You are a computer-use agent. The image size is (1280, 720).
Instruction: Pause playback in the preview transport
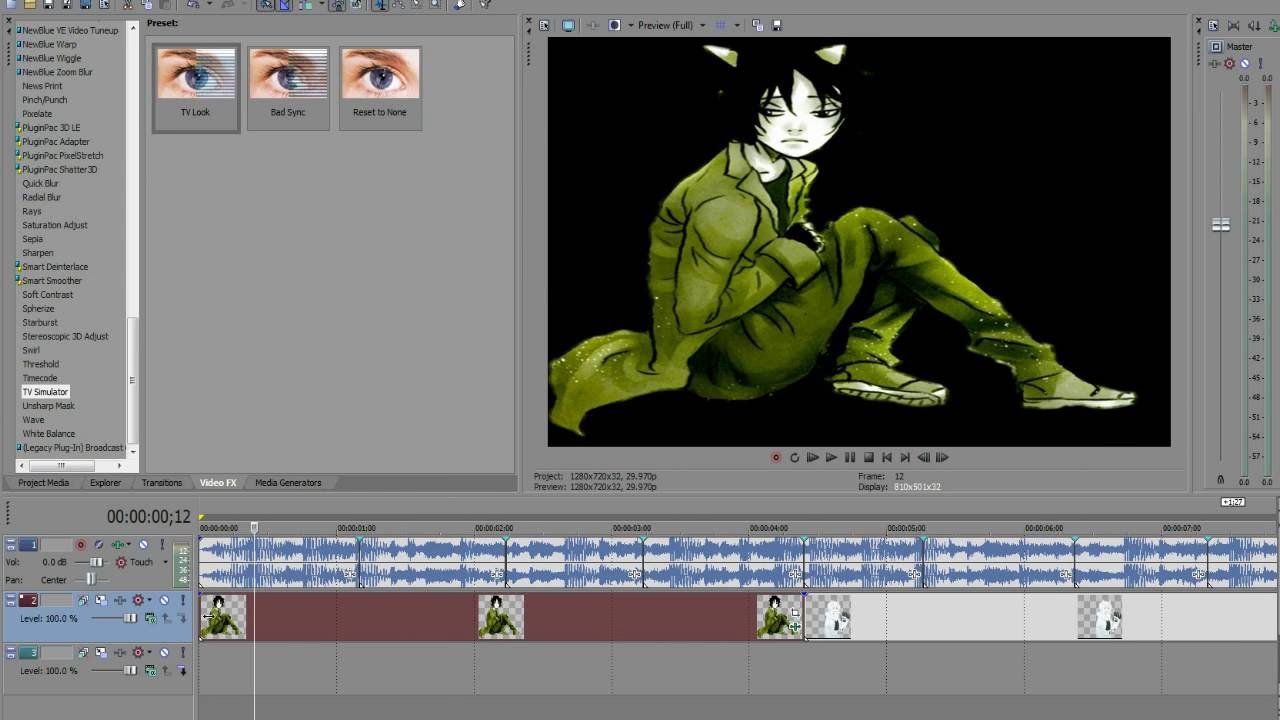click(x=850, y=458)
